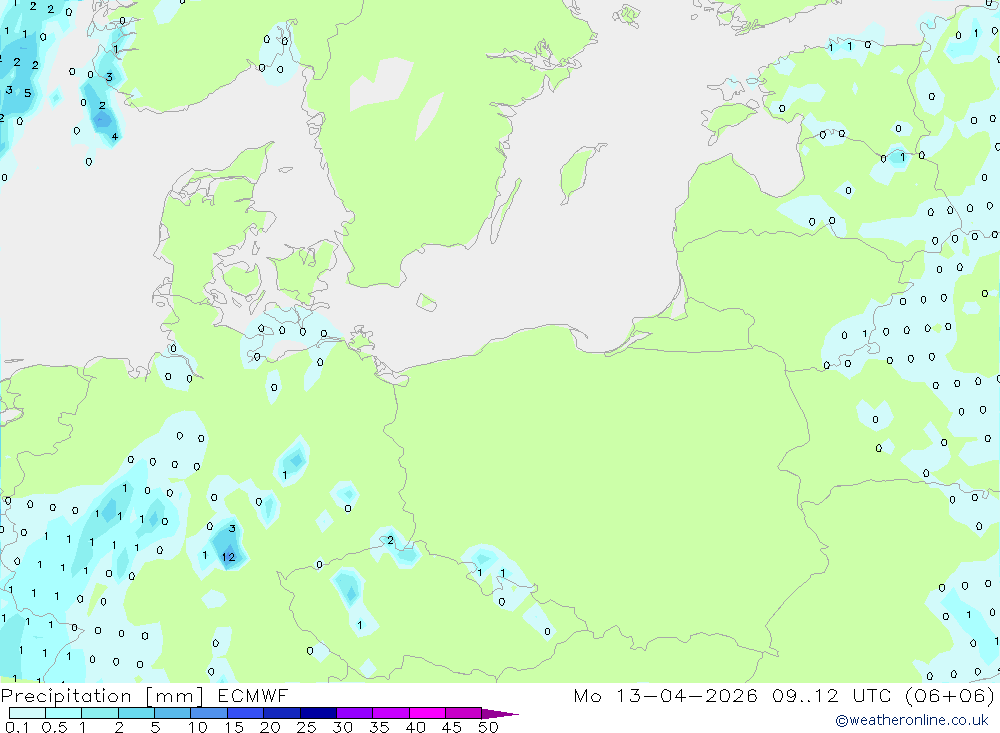Pick the 1–2 mm legend swatch
Viewport: 1000px width, 733px height.
pyautogui.click(x=100, y=713)
